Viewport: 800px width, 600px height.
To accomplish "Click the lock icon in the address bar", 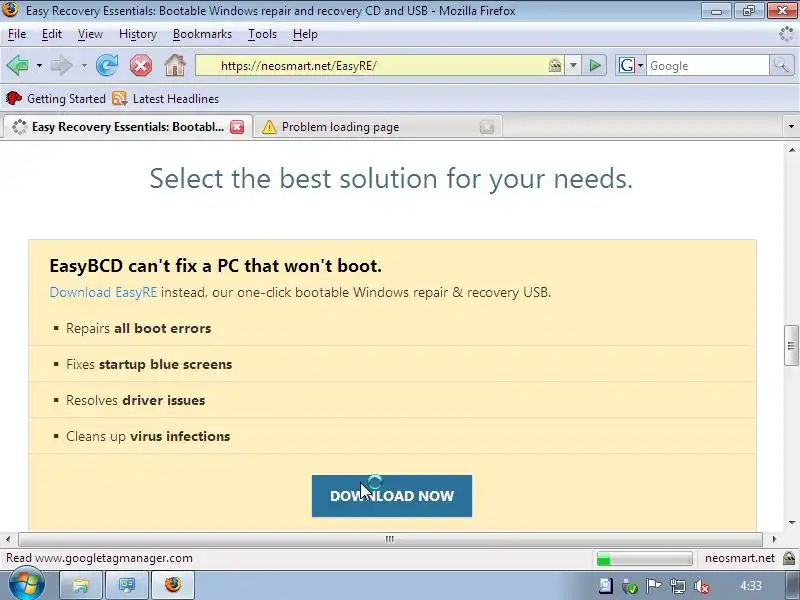I will click(x=555, y=65).
